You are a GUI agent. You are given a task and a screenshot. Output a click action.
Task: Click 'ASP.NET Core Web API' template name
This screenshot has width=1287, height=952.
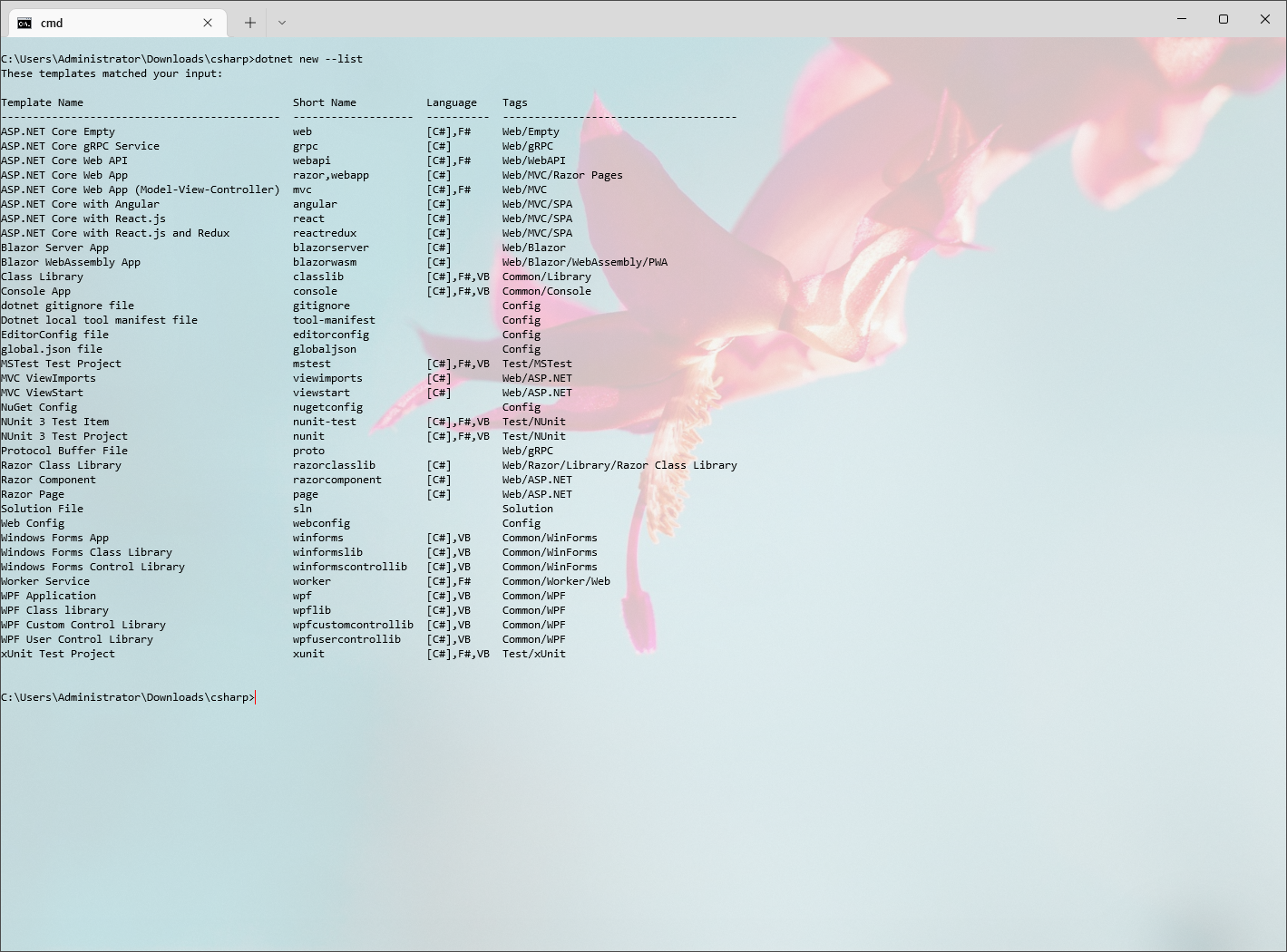click(x=64, y=160)
